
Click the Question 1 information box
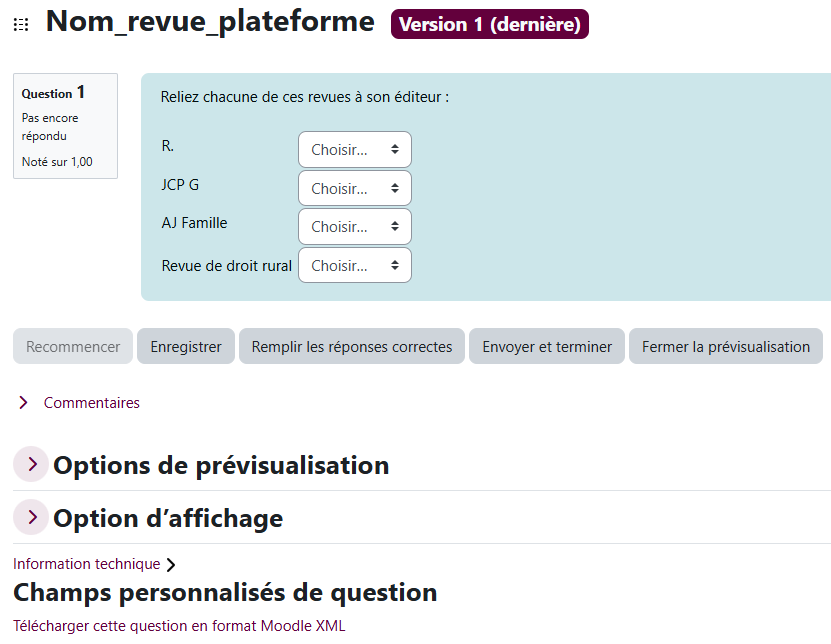tap(65, 126)
